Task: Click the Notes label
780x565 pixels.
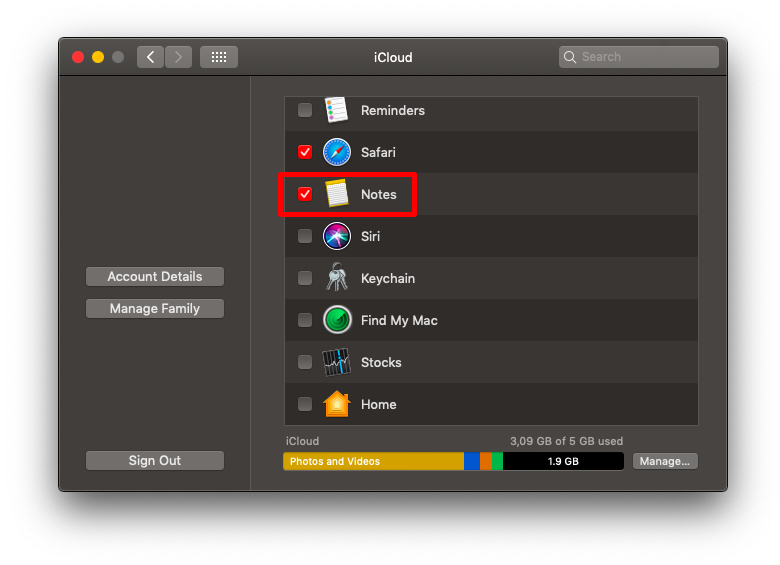Action: [379, 194]
